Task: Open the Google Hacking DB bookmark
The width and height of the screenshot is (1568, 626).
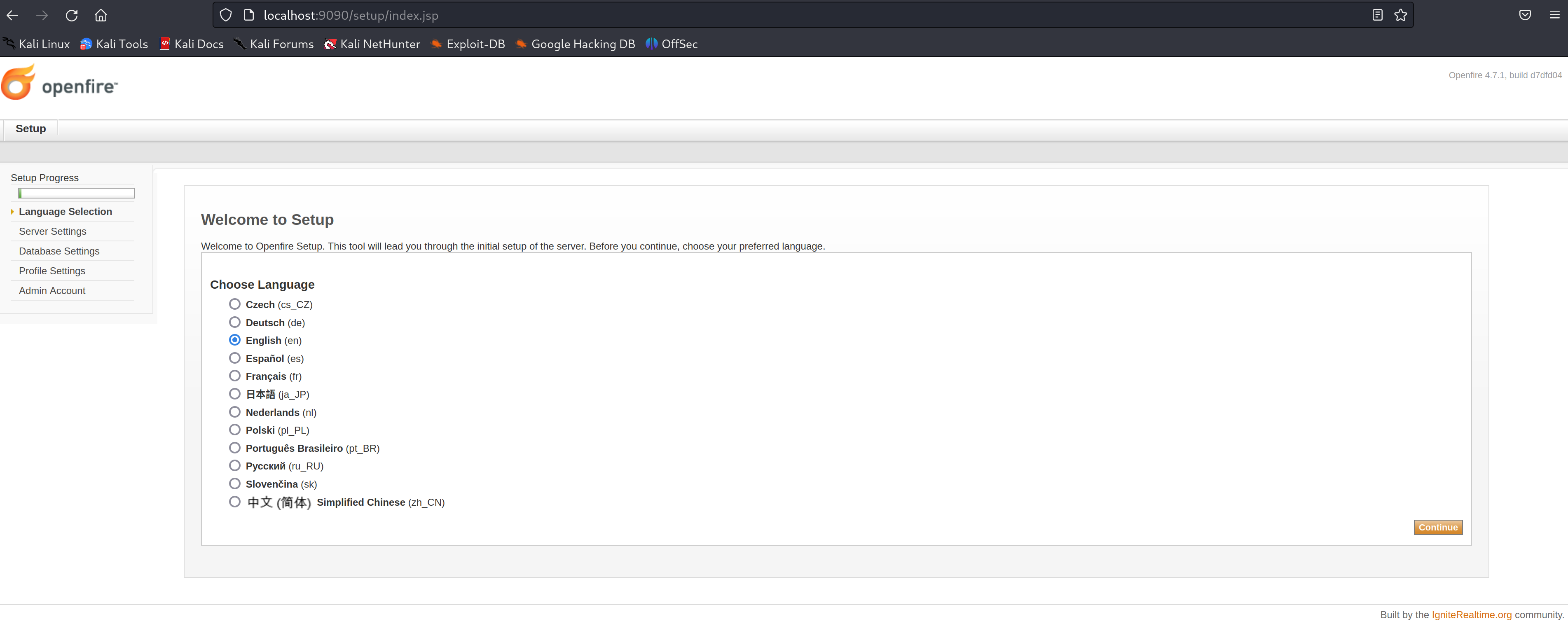Action: [575, 44]
